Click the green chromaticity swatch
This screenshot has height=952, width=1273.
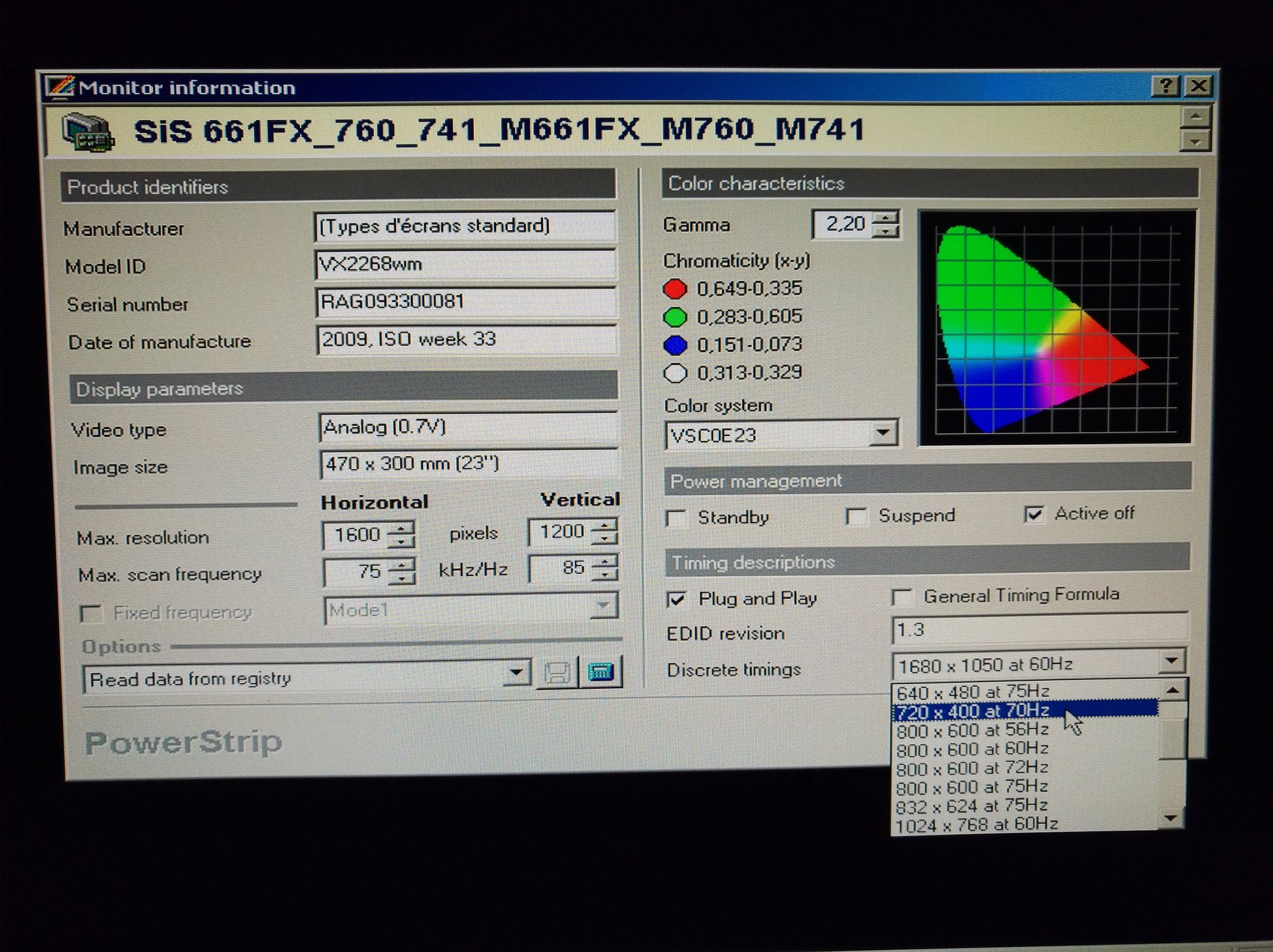(x=675, y=317)
